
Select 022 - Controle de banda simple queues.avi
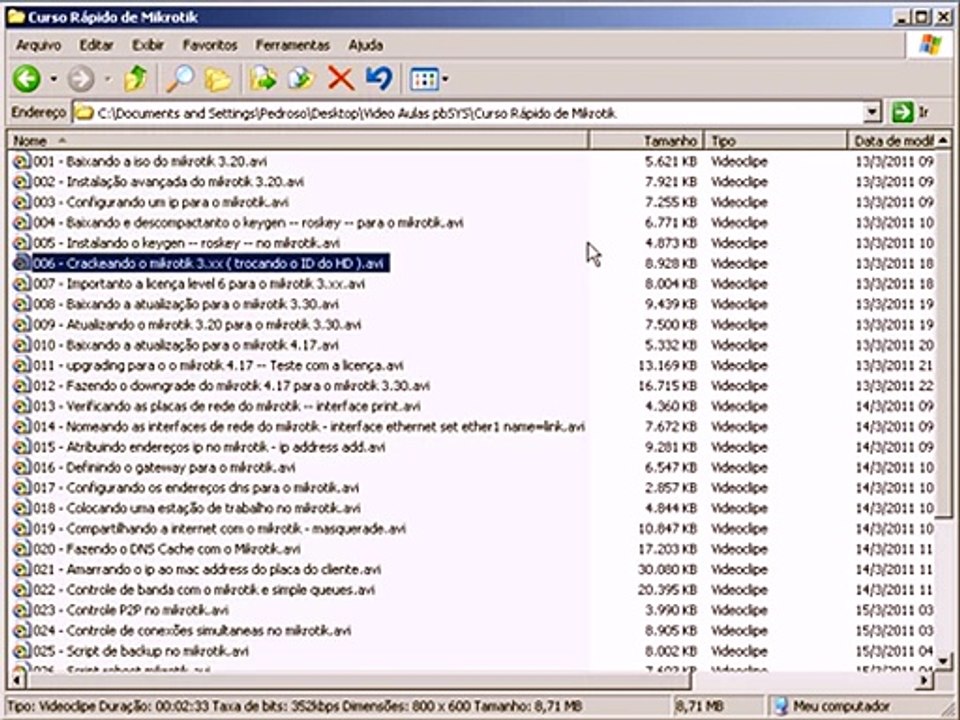204,590
